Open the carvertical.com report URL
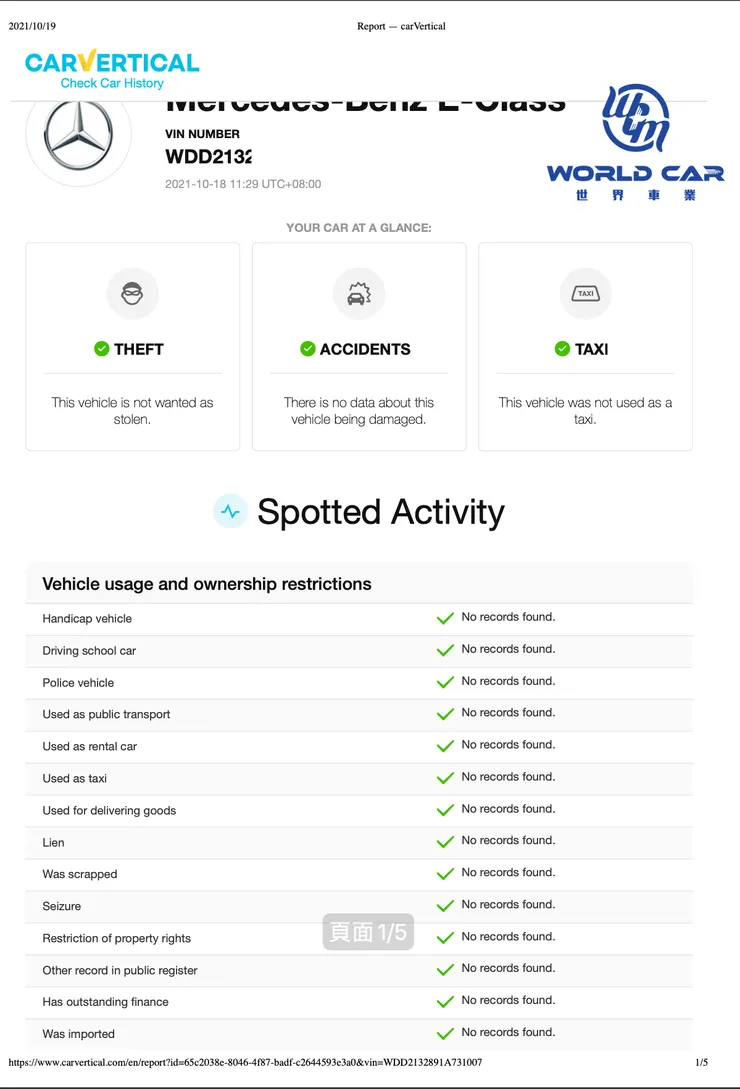Screen dimensions: 740x1089 click(245, 1062)
